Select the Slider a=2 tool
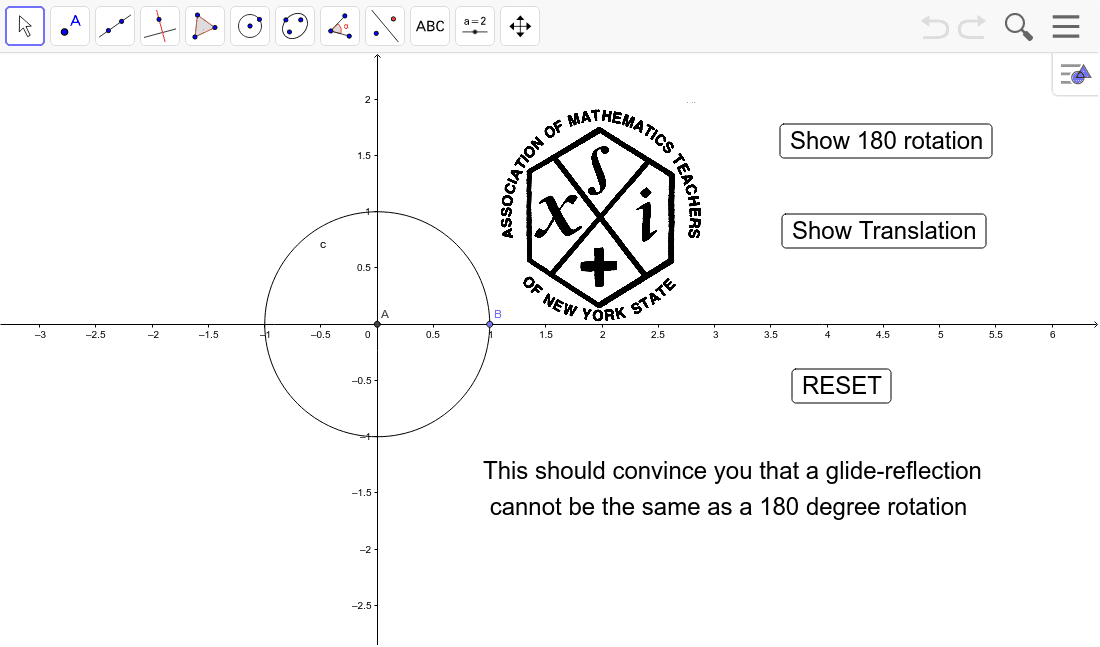The height and width of the screenshot is (647, 1100). (x=475, y=27)
